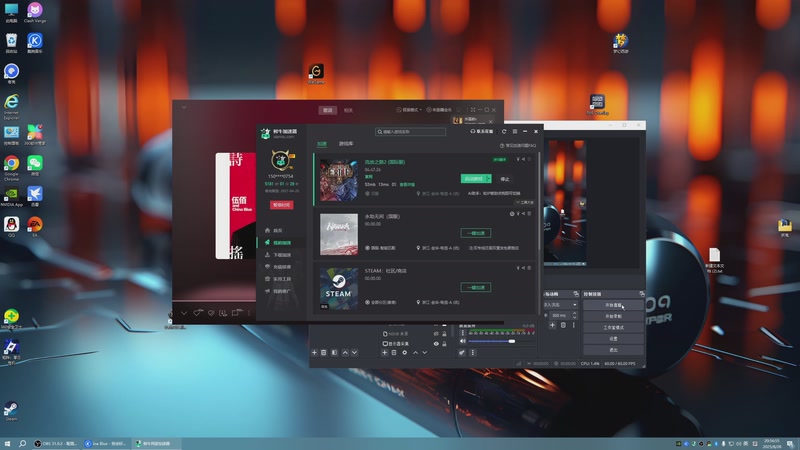
Task: Toggle the lock for the NDI source
Action: 444,334
